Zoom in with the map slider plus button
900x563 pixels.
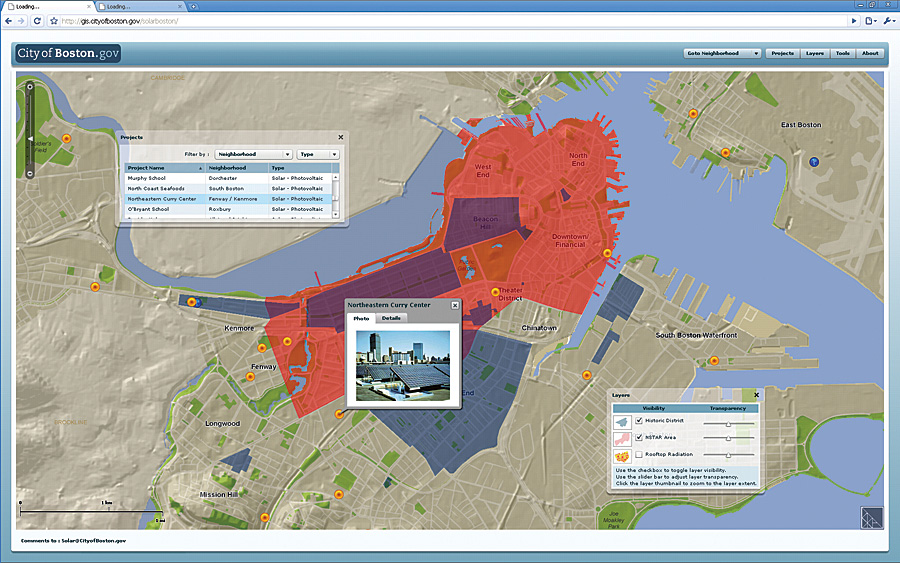point(30,87)
